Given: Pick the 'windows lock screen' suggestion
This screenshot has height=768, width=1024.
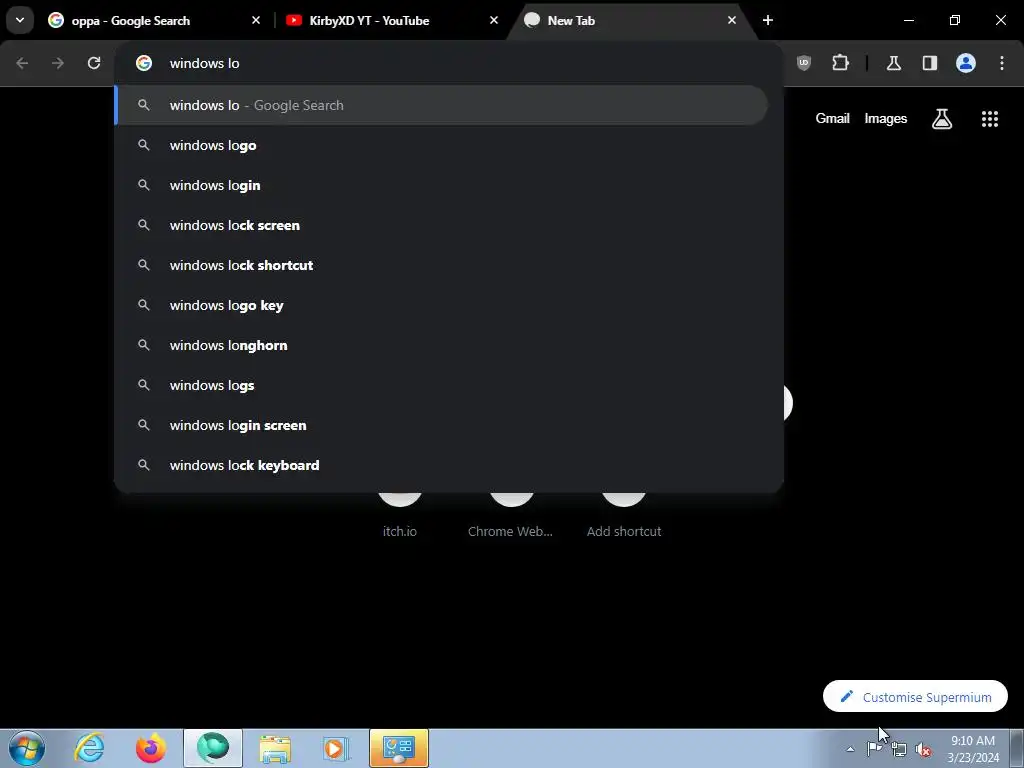Looking at the screenshot, I should click(441, 225).
